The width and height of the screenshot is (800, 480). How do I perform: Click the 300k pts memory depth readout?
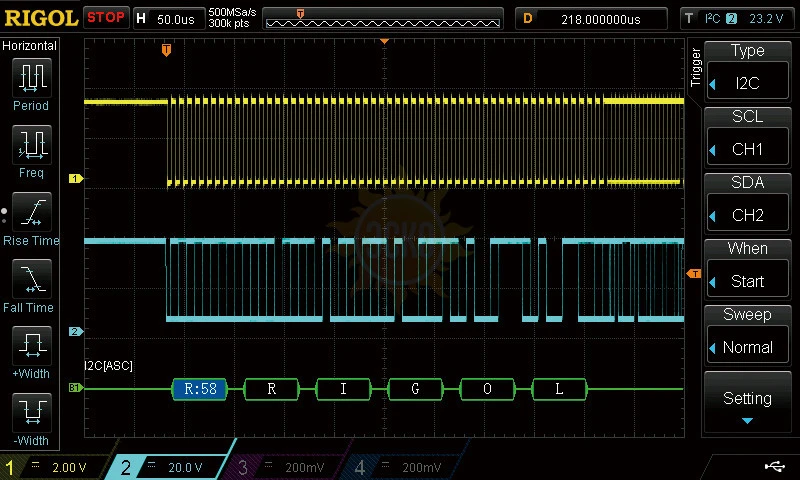point(229,23)
